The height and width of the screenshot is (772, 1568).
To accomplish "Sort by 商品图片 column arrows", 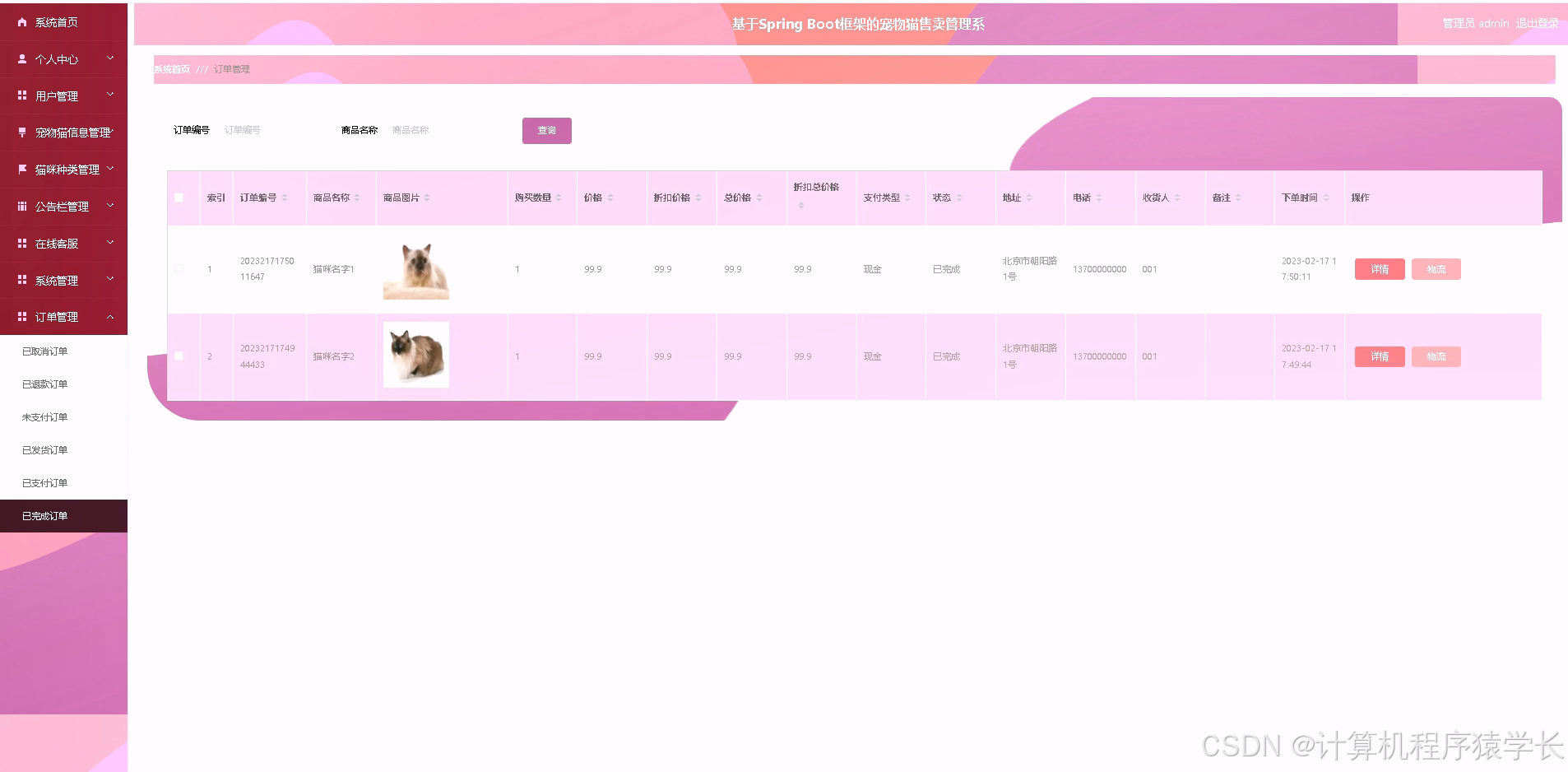I will tap(427, 198).
